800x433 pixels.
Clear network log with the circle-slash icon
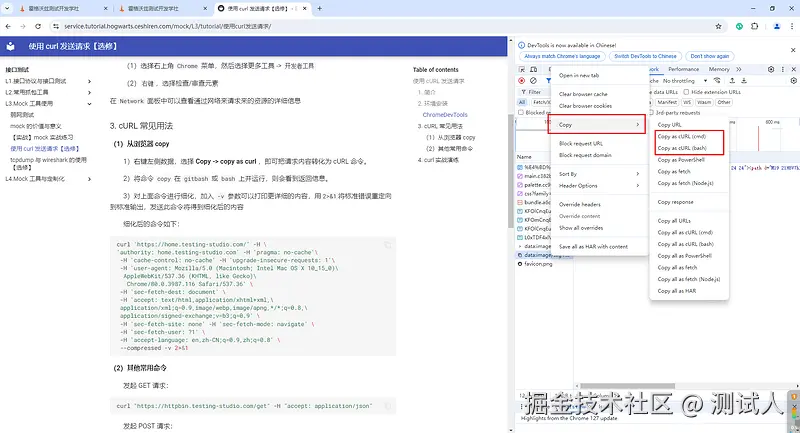[x=533, y=81]
